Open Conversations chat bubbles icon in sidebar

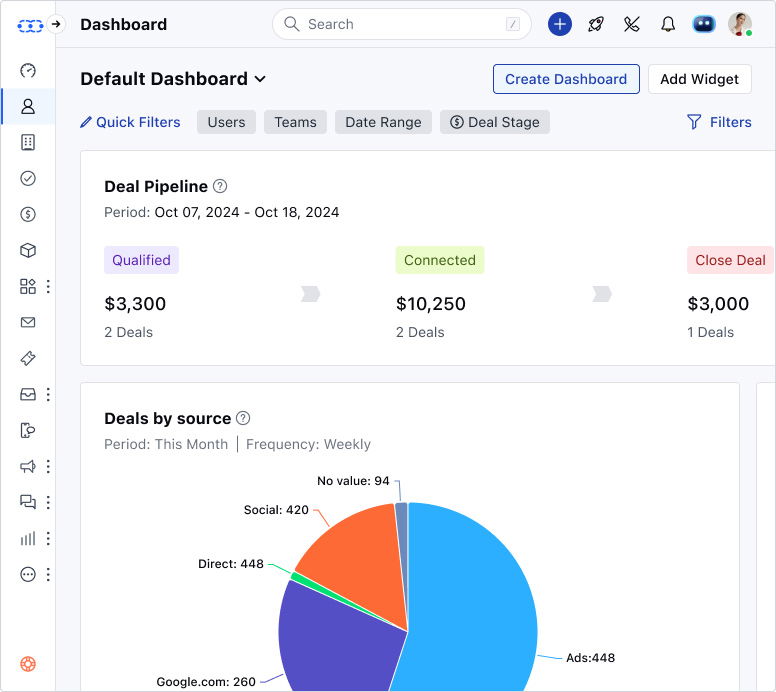pyautogui.click(x=28, y=502)
